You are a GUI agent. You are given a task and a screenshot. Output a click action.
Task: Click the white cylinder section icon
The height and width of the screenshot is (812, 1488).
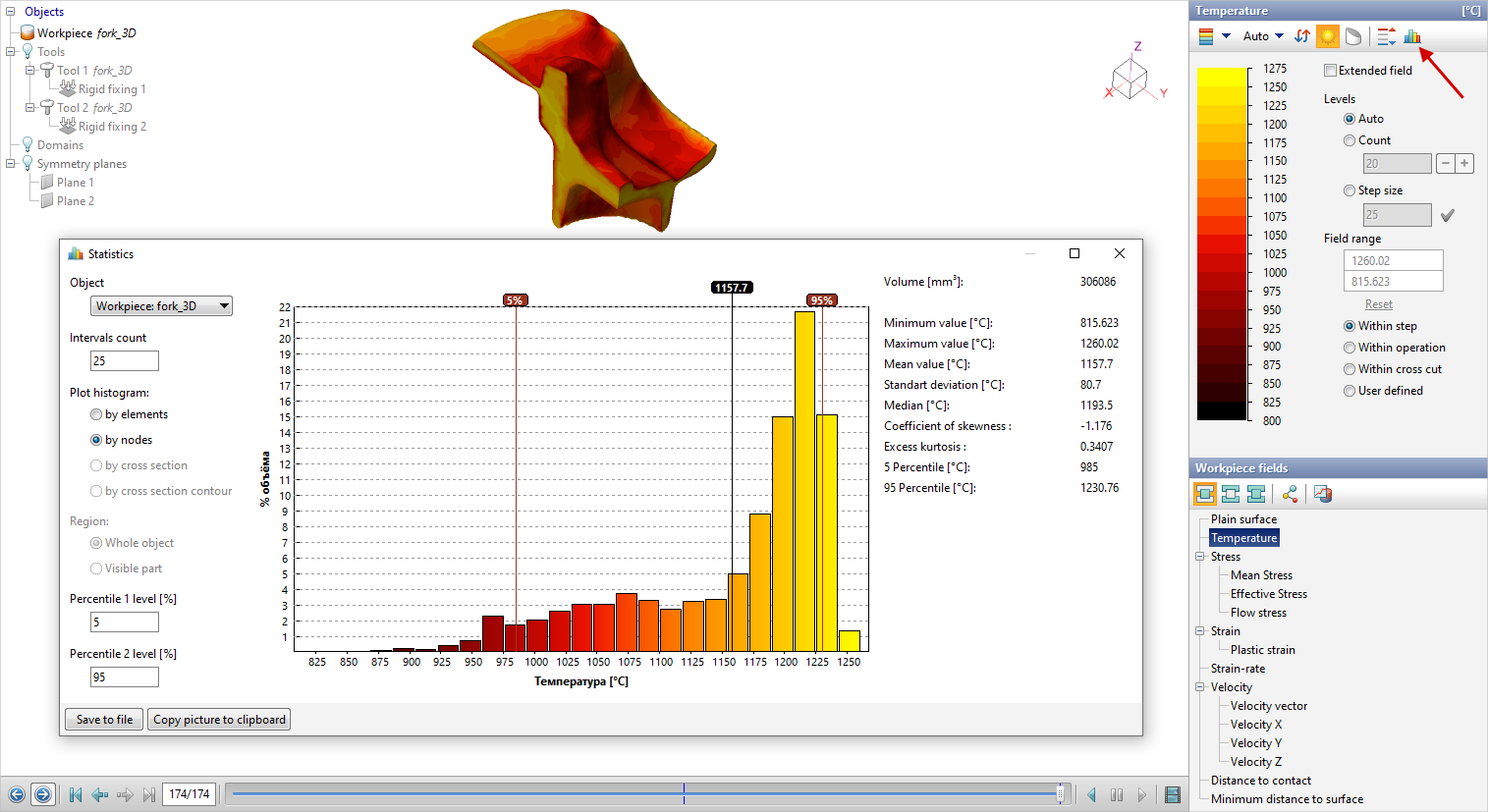tap(1353, 36)
